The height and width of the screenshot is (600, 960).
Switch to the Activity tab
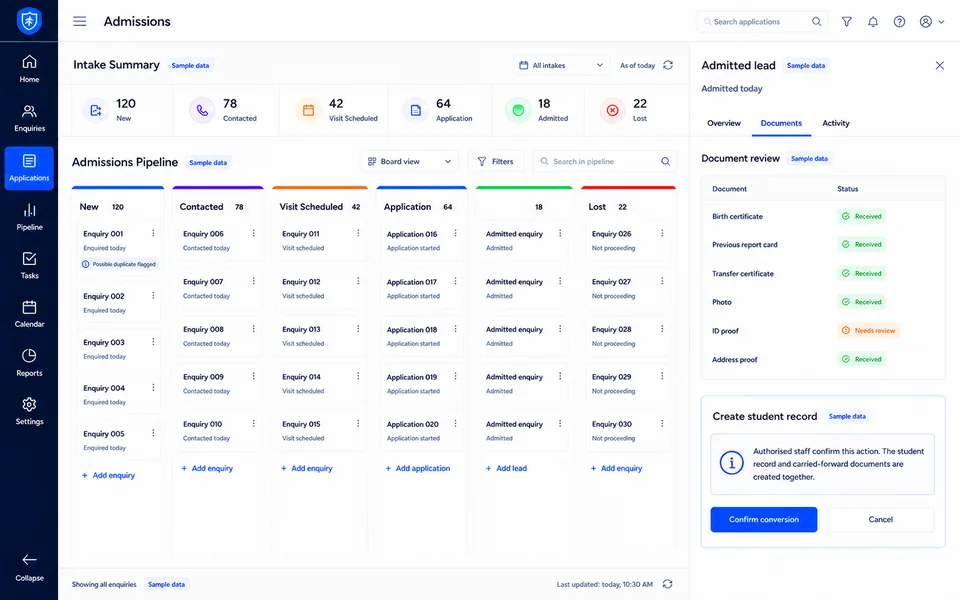pyautogui.click(x=836, y=123)
